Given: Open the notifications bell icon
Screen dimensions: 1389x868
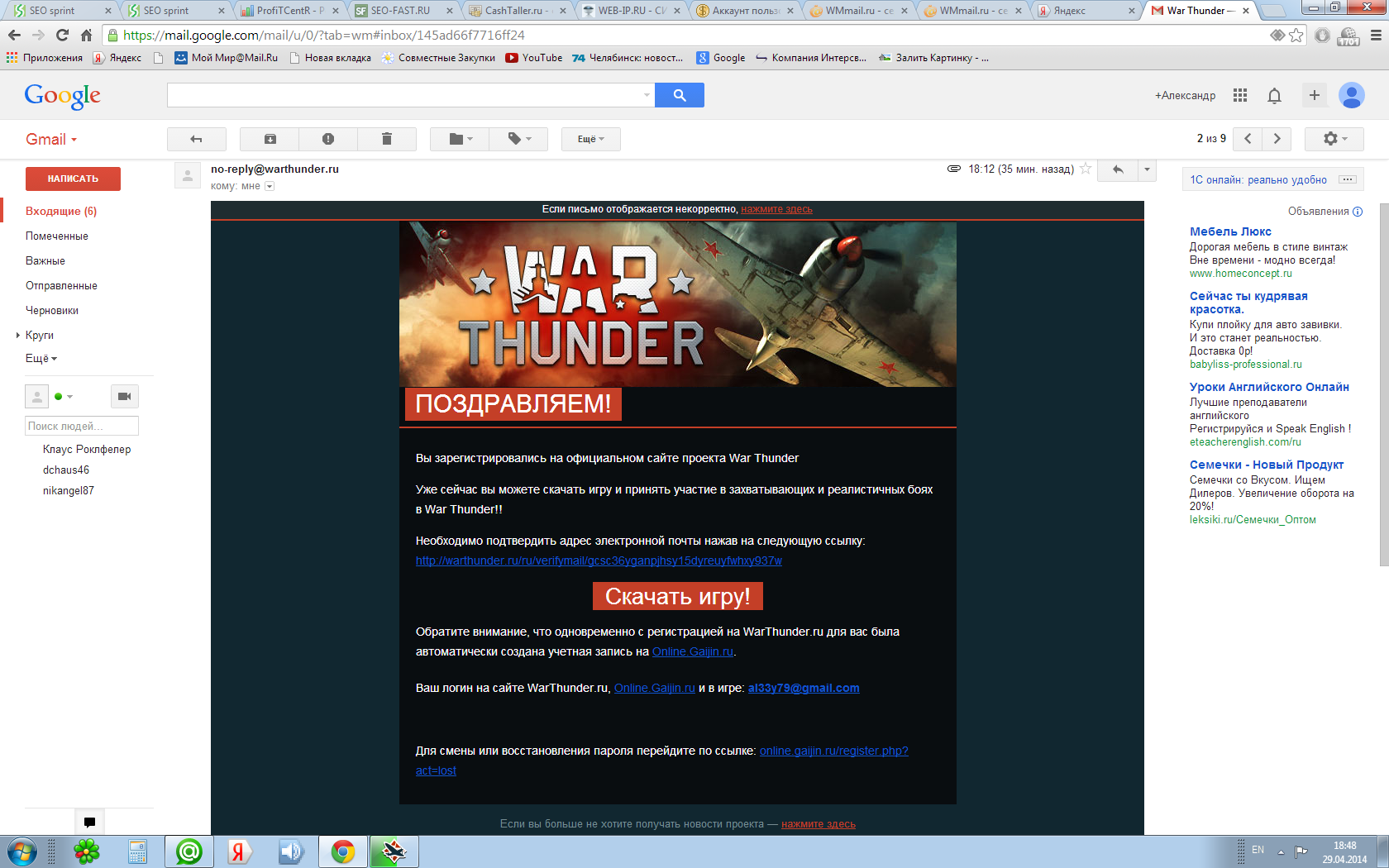Looking at the screenshot, I should click(x=1275, y=95).
